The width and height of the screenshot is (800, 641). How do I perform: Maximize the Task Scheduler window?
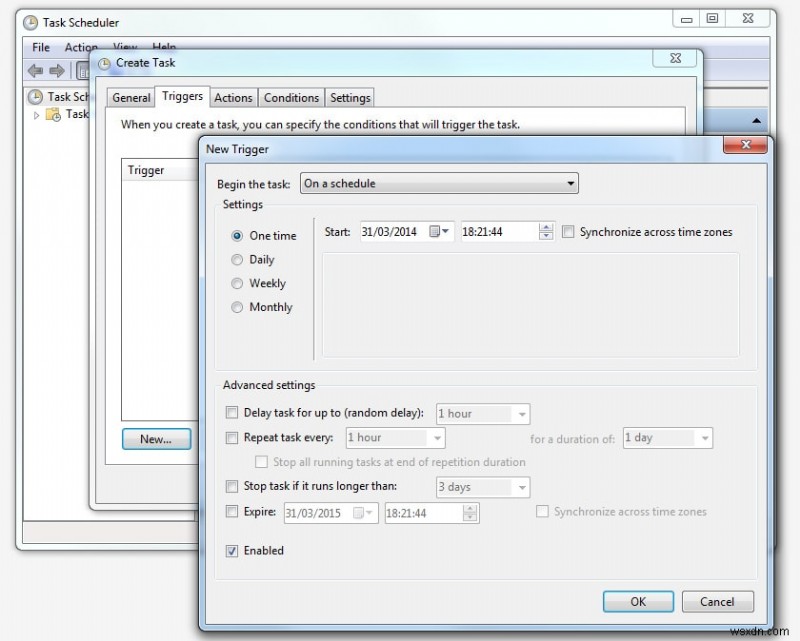click(712, 19)
